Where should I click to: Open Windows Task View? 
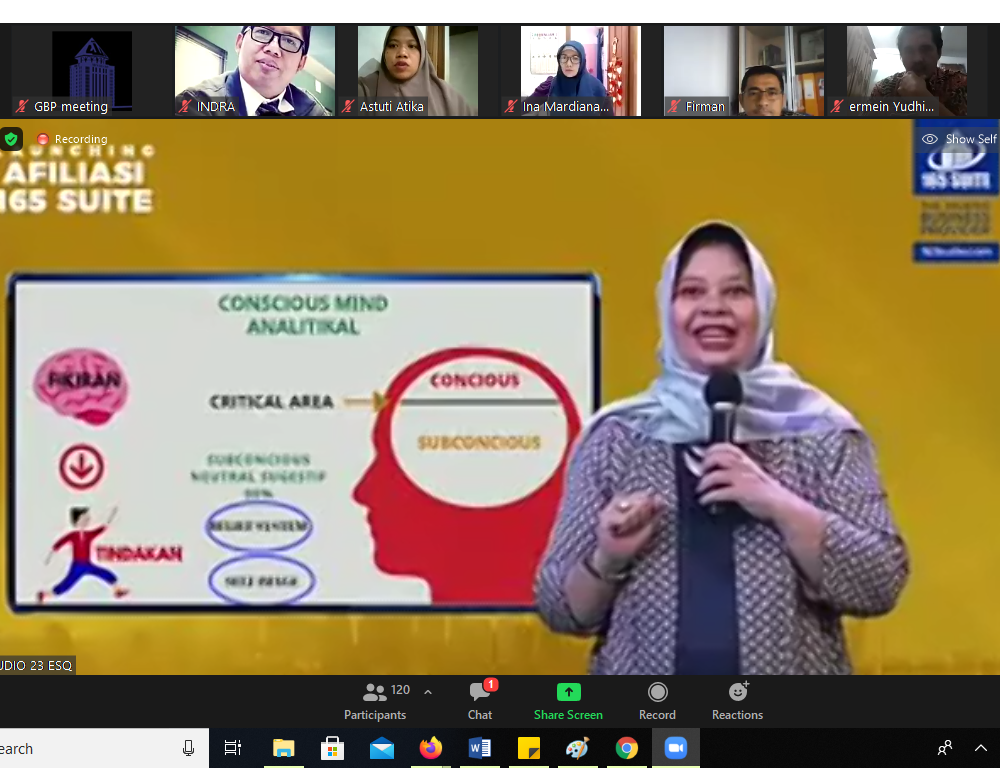233,748
